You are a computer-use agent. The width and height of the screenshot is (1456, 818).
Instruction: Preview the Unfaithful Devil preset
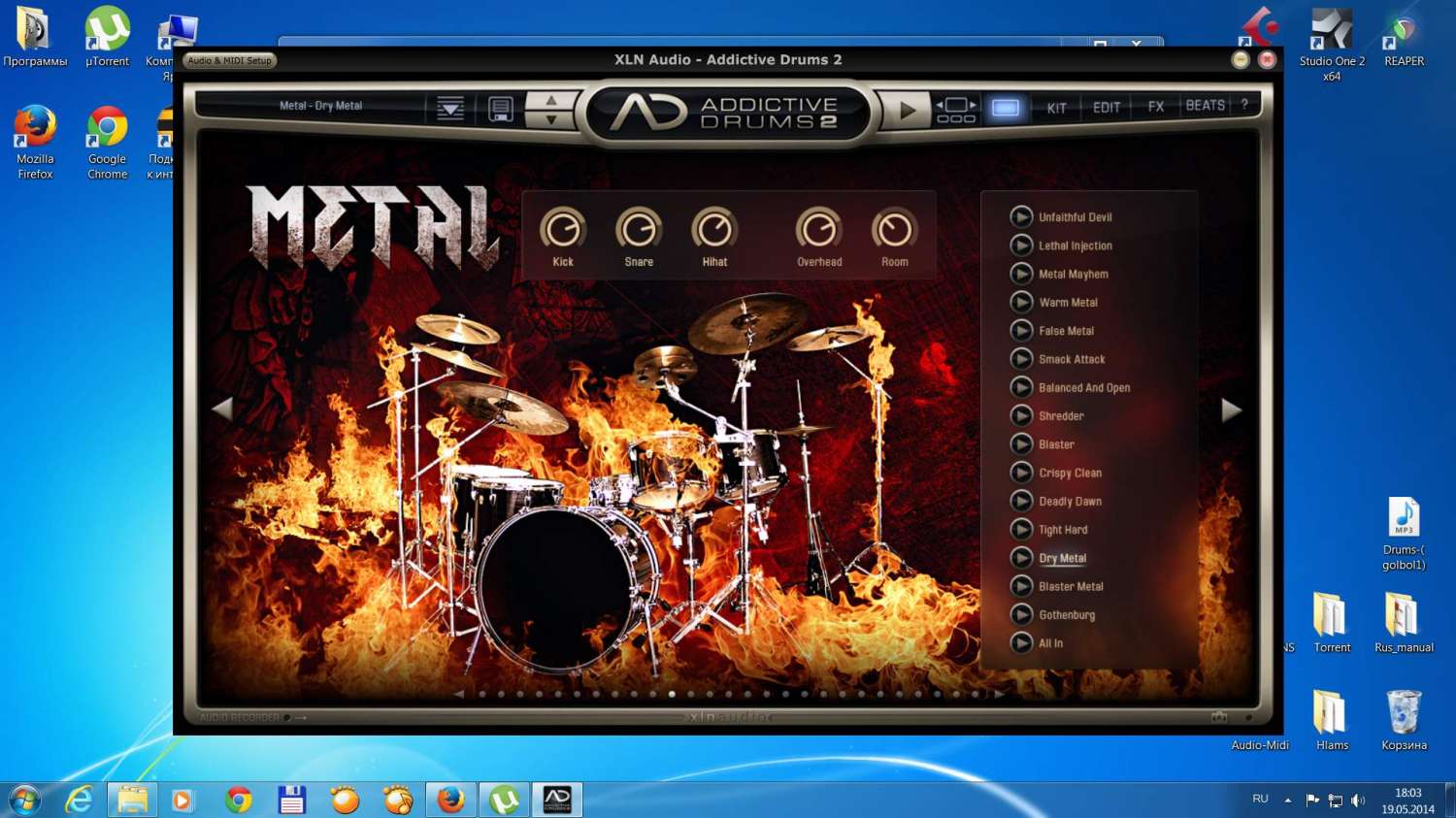pyautogui.click(x=1021, y=217)
